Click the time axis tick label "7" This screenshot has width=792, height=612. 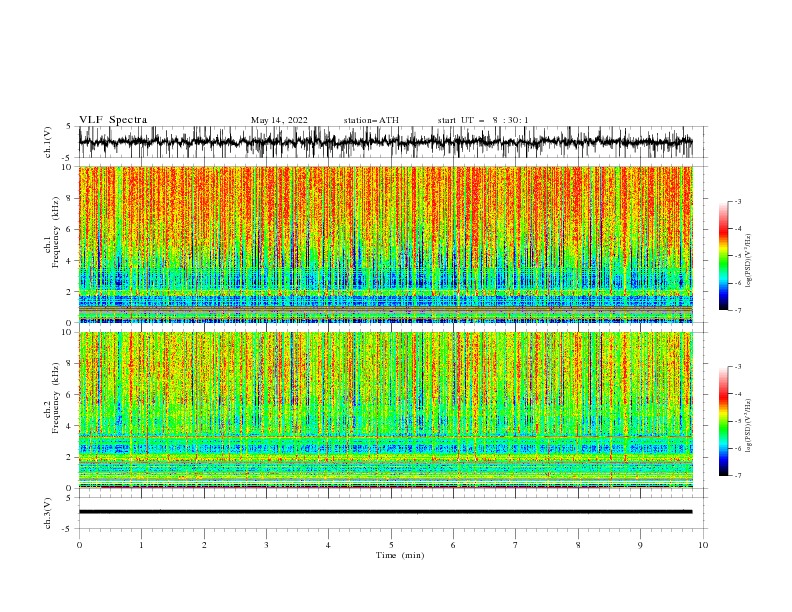coord(516,545)
